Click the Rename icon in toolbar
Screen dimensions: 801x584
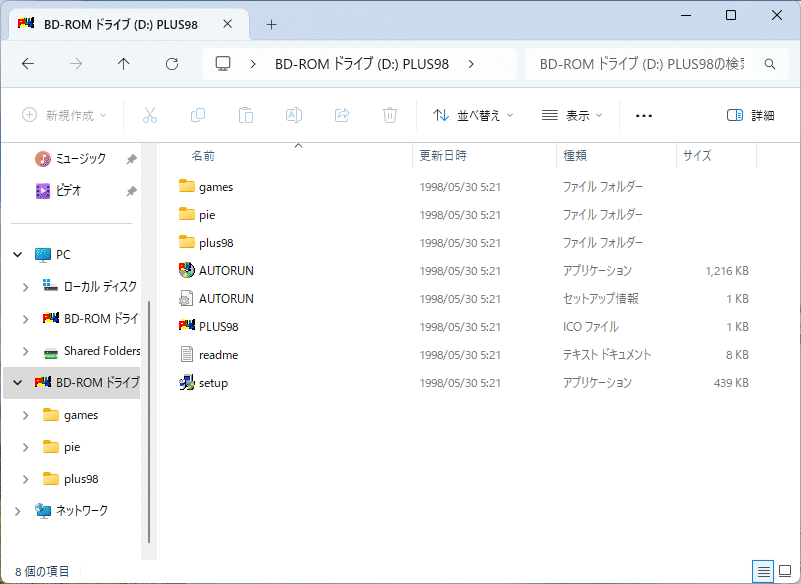coord(294,115)
